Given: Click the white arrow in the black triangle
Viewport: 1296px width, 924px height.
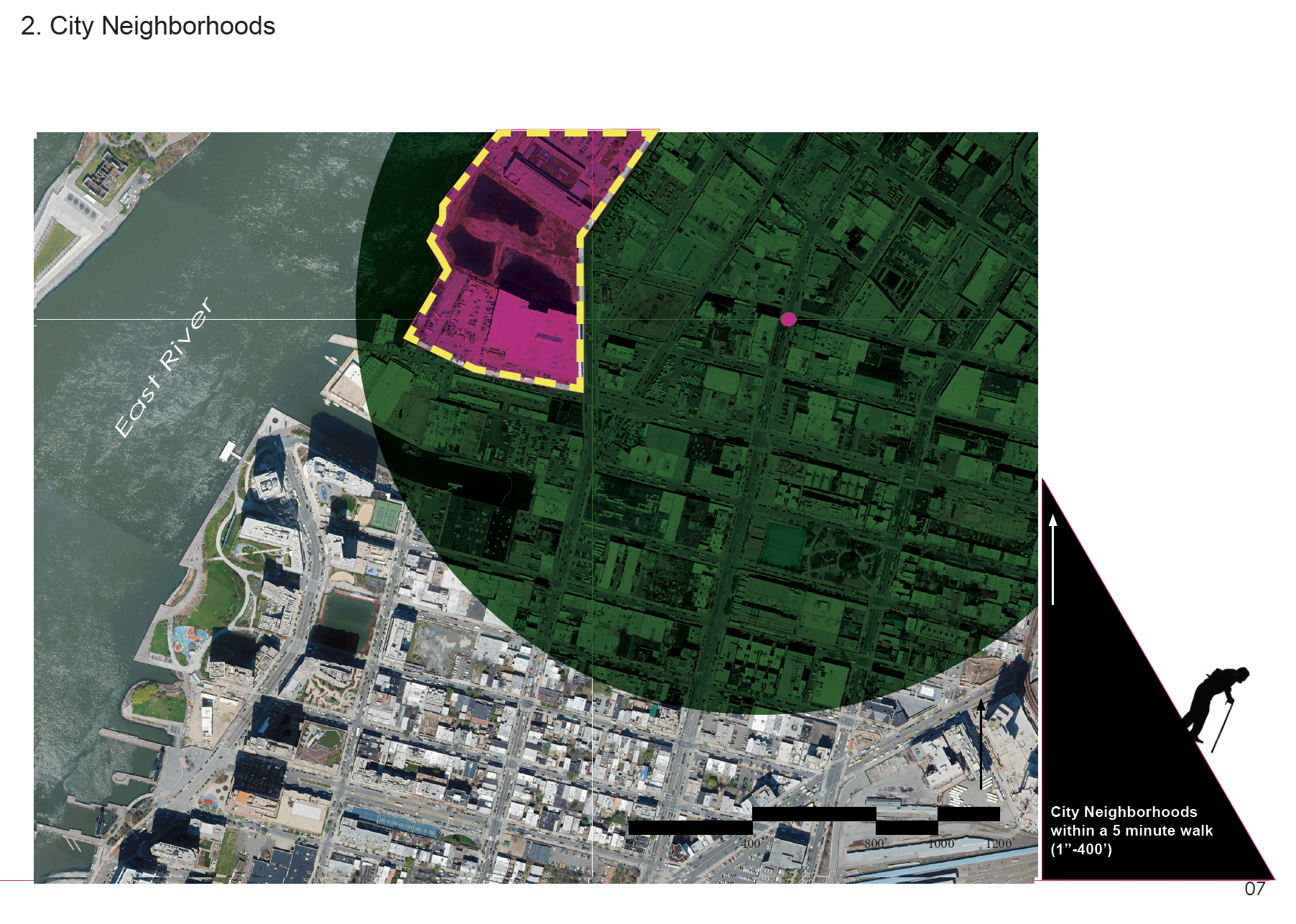Looking at the screenshot, I should 1053,559.
